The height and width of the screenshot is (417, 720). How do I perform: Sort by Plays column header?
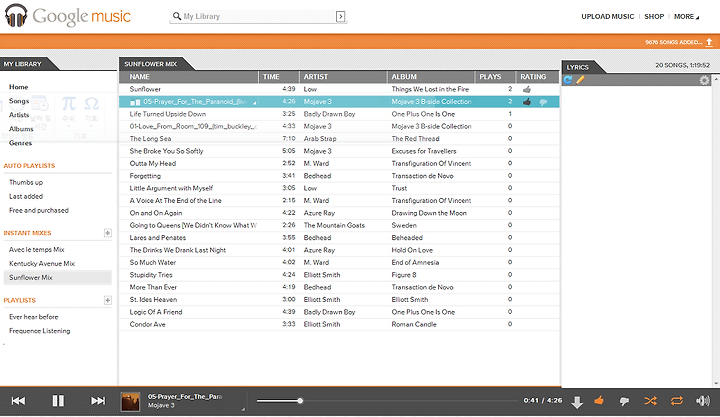click(x=495, y=77)
